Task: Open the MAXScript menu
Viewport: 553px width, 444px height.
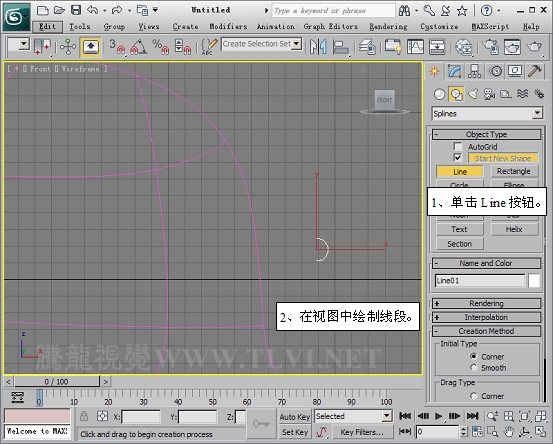Action: (490, 26)
